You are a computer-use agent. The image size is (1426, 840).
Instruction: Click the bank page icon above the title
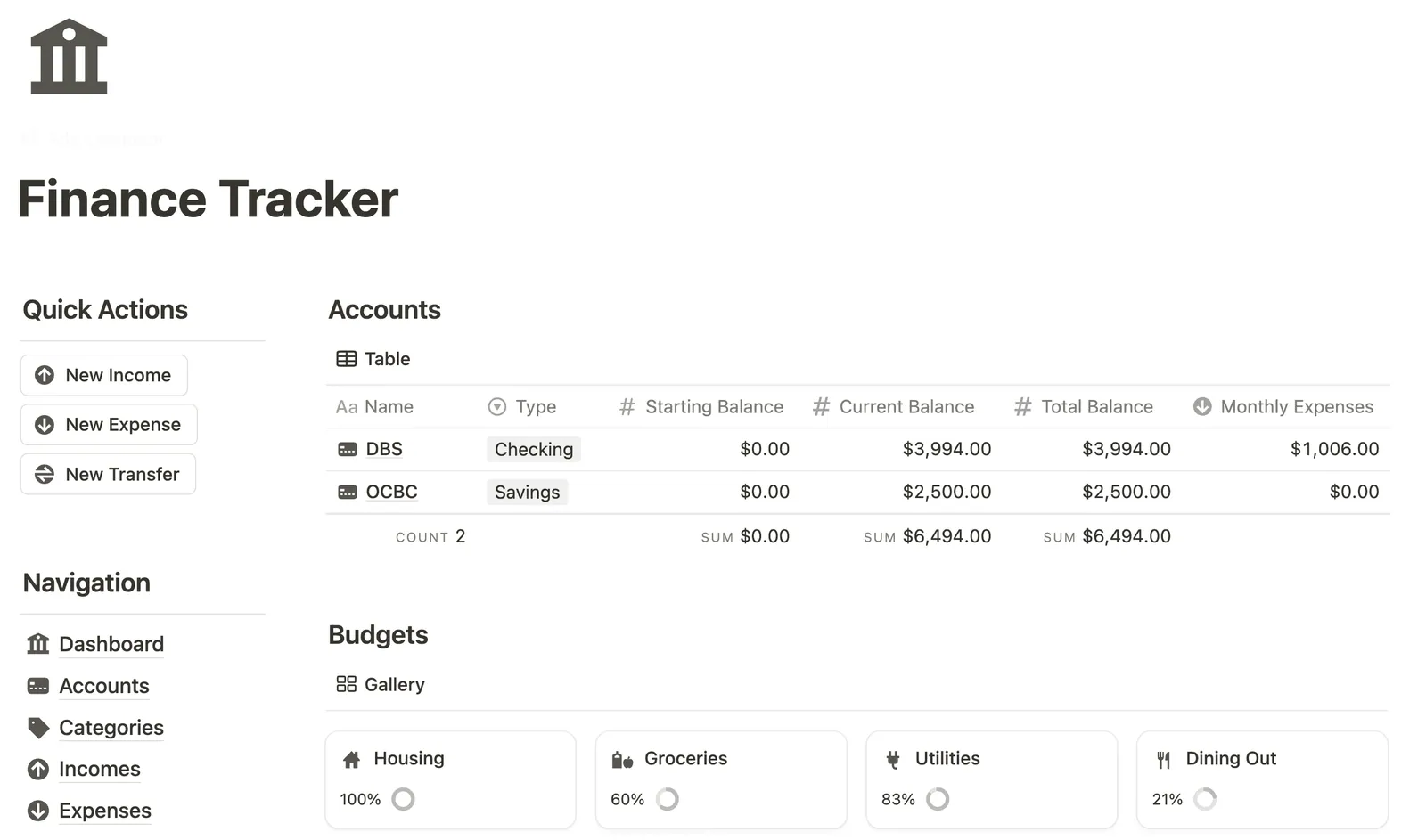[69, 56]
